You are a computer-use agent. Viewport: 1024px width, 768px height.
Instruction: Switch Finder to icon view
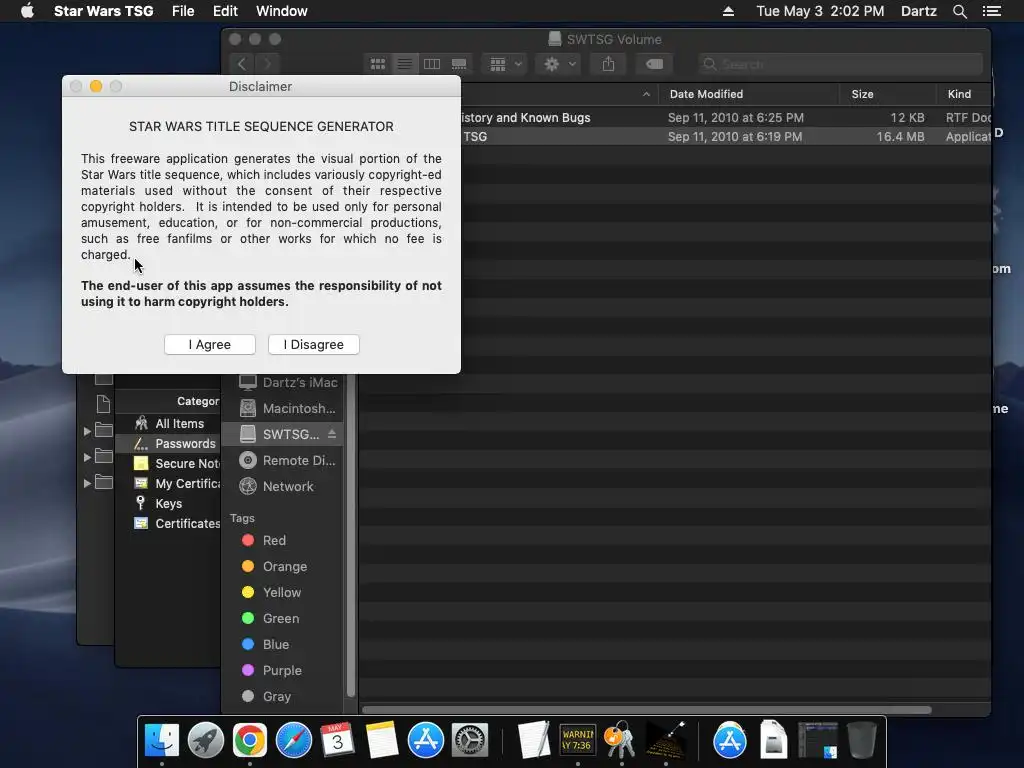(377, 64)
